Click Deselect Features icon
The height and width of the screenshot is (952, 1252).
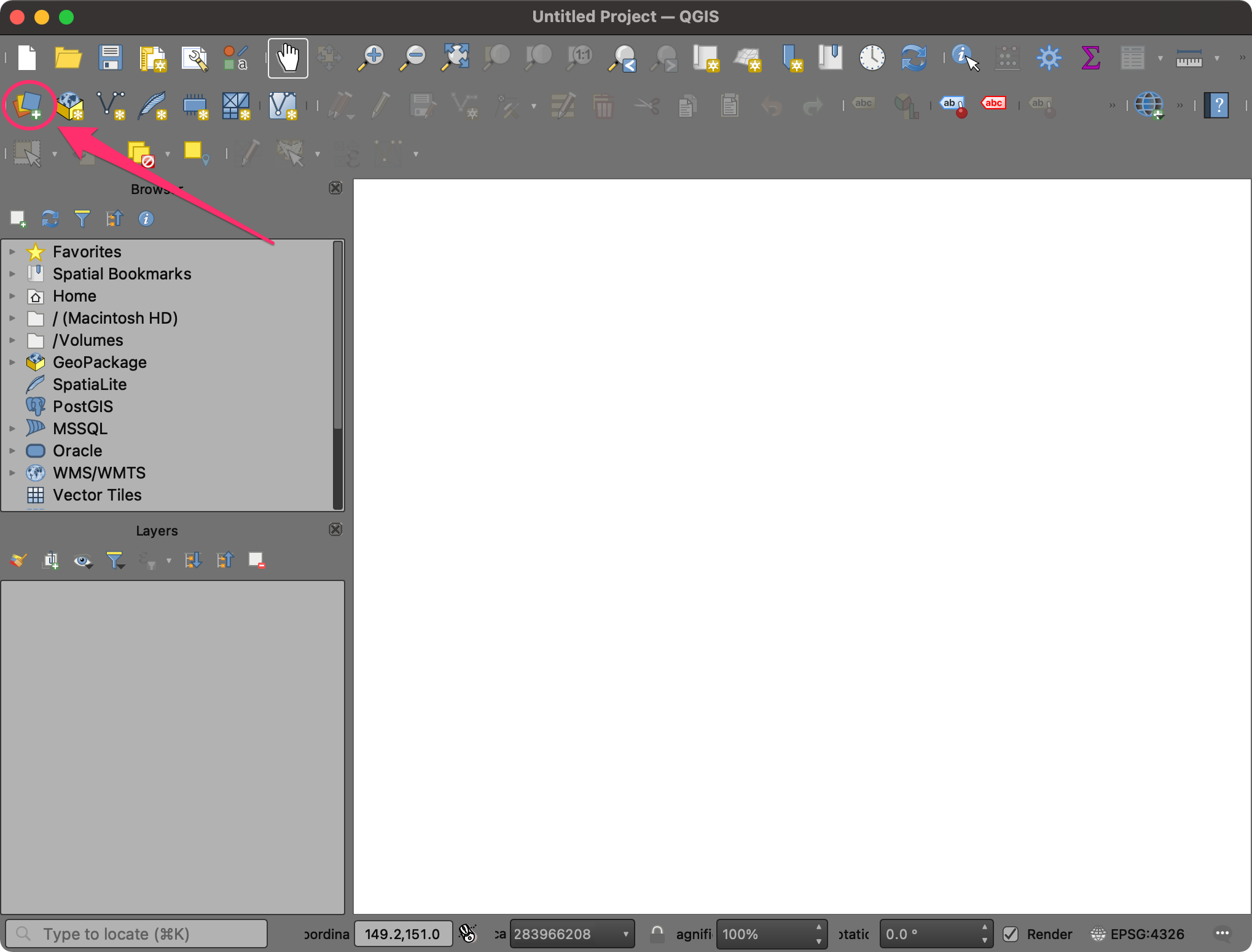pyautogui.click(x=141, y=154)
